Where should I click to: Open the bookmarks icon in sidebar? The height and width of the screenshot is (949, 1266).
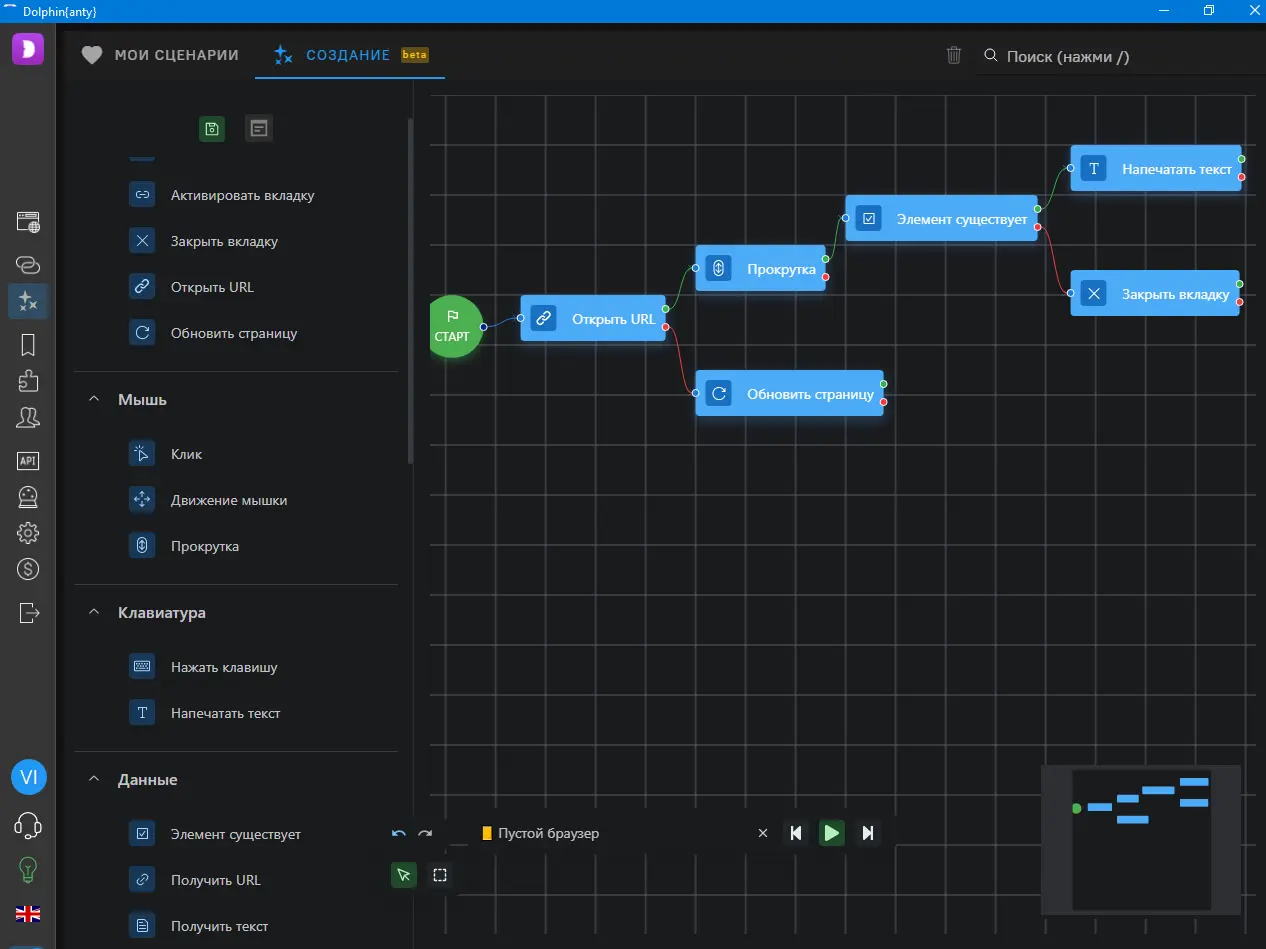coord(28,345)
